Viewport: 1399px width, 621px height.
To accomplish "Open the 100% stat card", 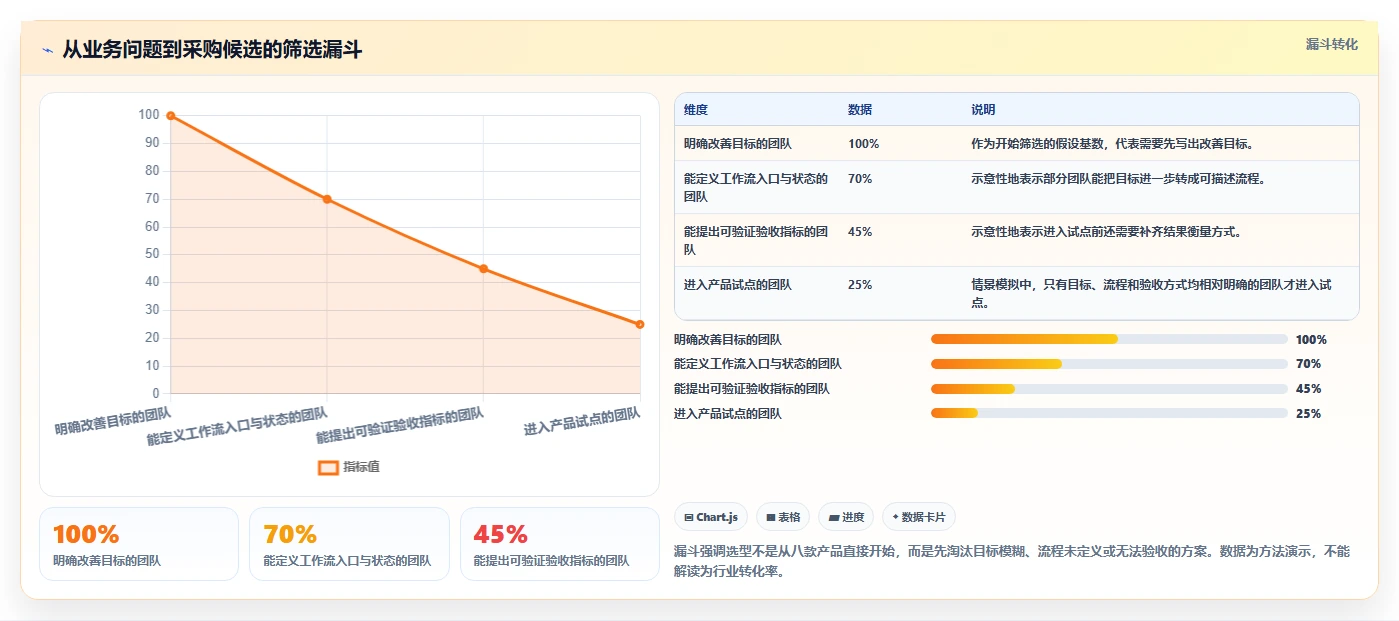I will 139,544.
